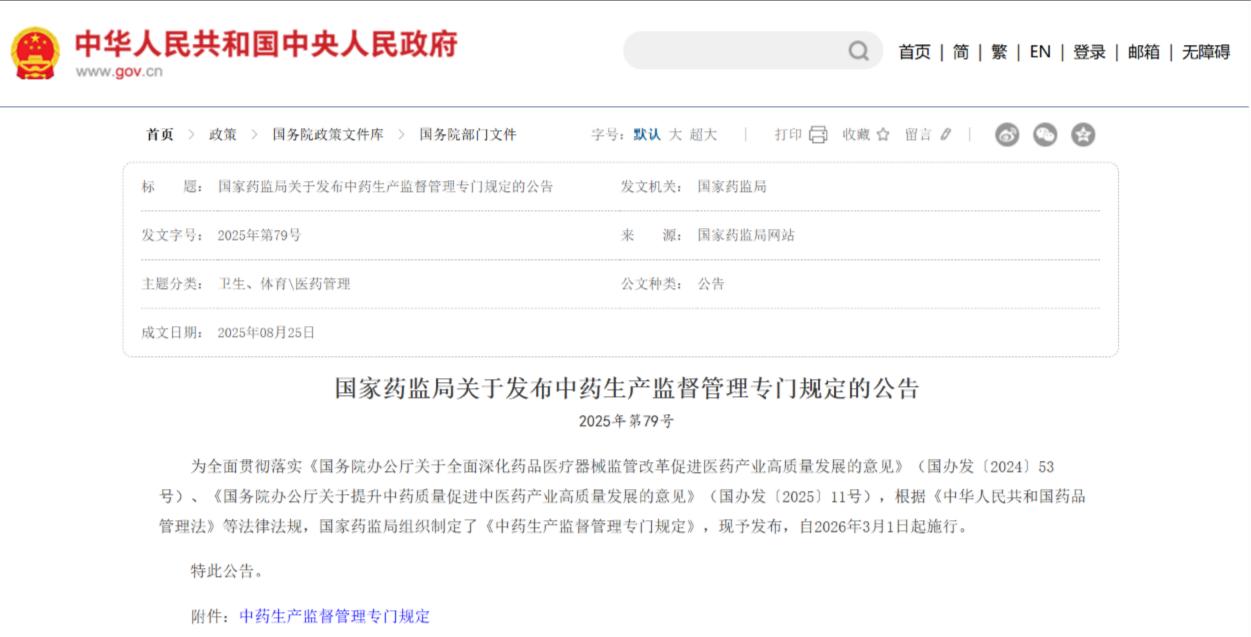Open attachment 中药生产监督管理专门规定
Image resolution: width=1251 pixels, height=637 pixels.
[x=335, y=616]
